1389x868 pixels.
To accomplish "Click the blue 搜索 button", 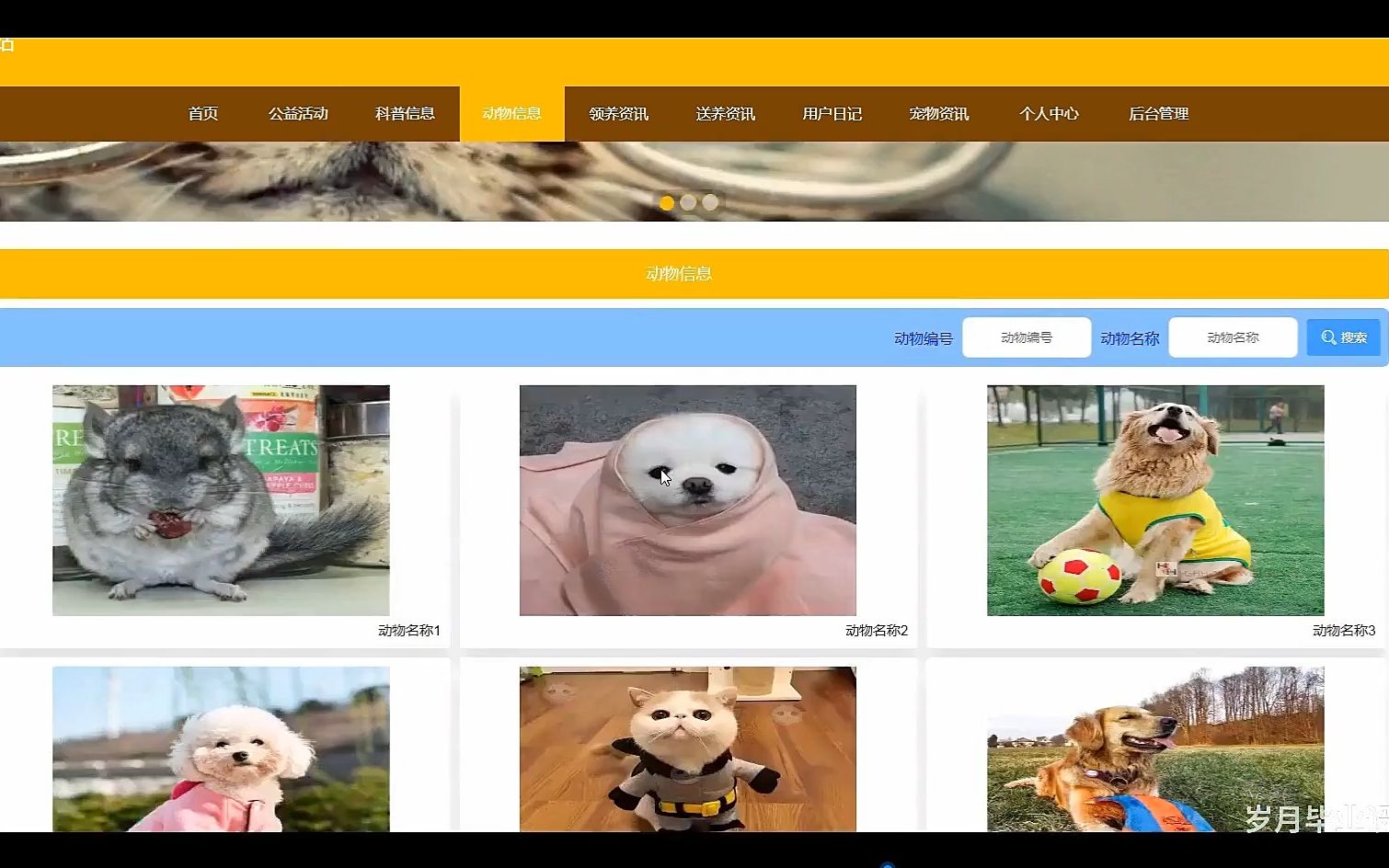I will pos(1344,337).
